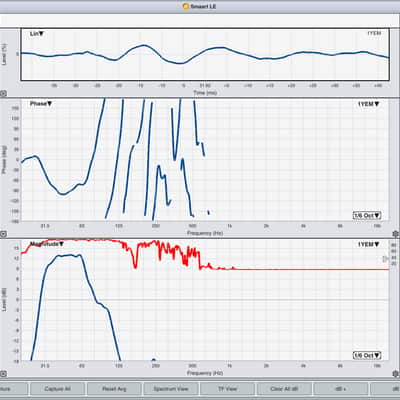Open the magnitude plot settings gear icon
Image resolution: width=400 pixels, height=400 pixels.
click(x=396, y=374)
